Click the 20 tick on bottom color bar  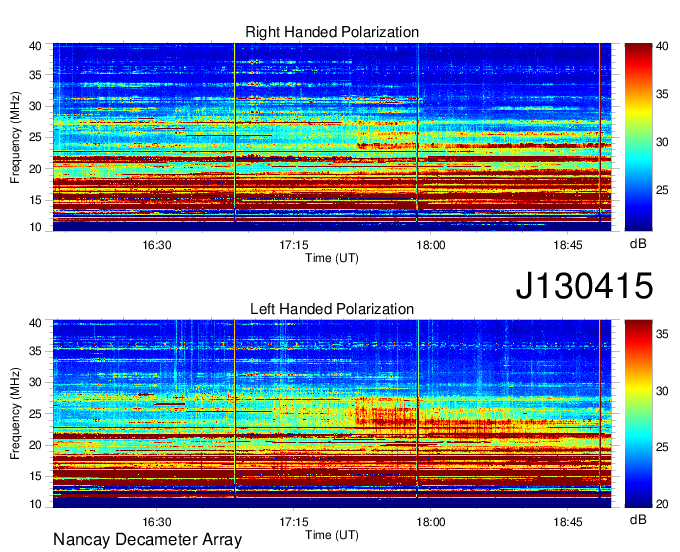pos(662,504)
